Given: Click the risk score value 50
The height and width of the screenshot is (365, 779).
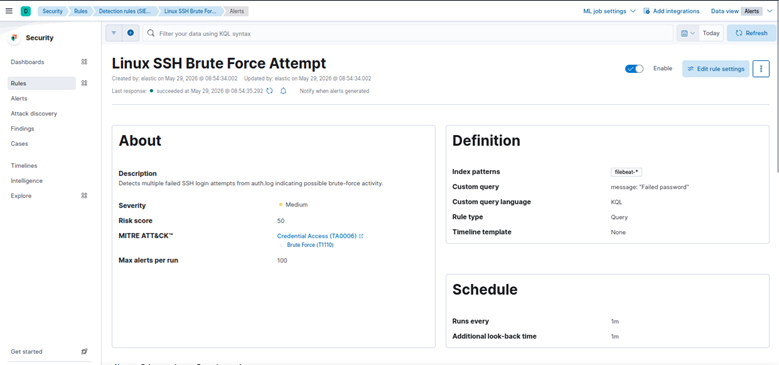Looking at the screenshot, I should 281,220.
